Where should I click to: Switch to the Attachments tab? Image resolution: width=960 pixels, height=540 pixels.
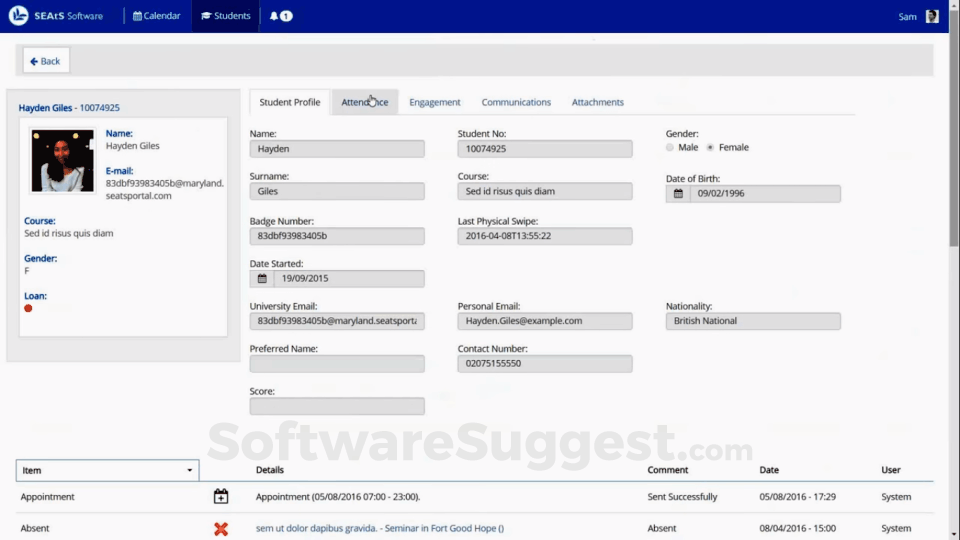[x=598, y=102]
